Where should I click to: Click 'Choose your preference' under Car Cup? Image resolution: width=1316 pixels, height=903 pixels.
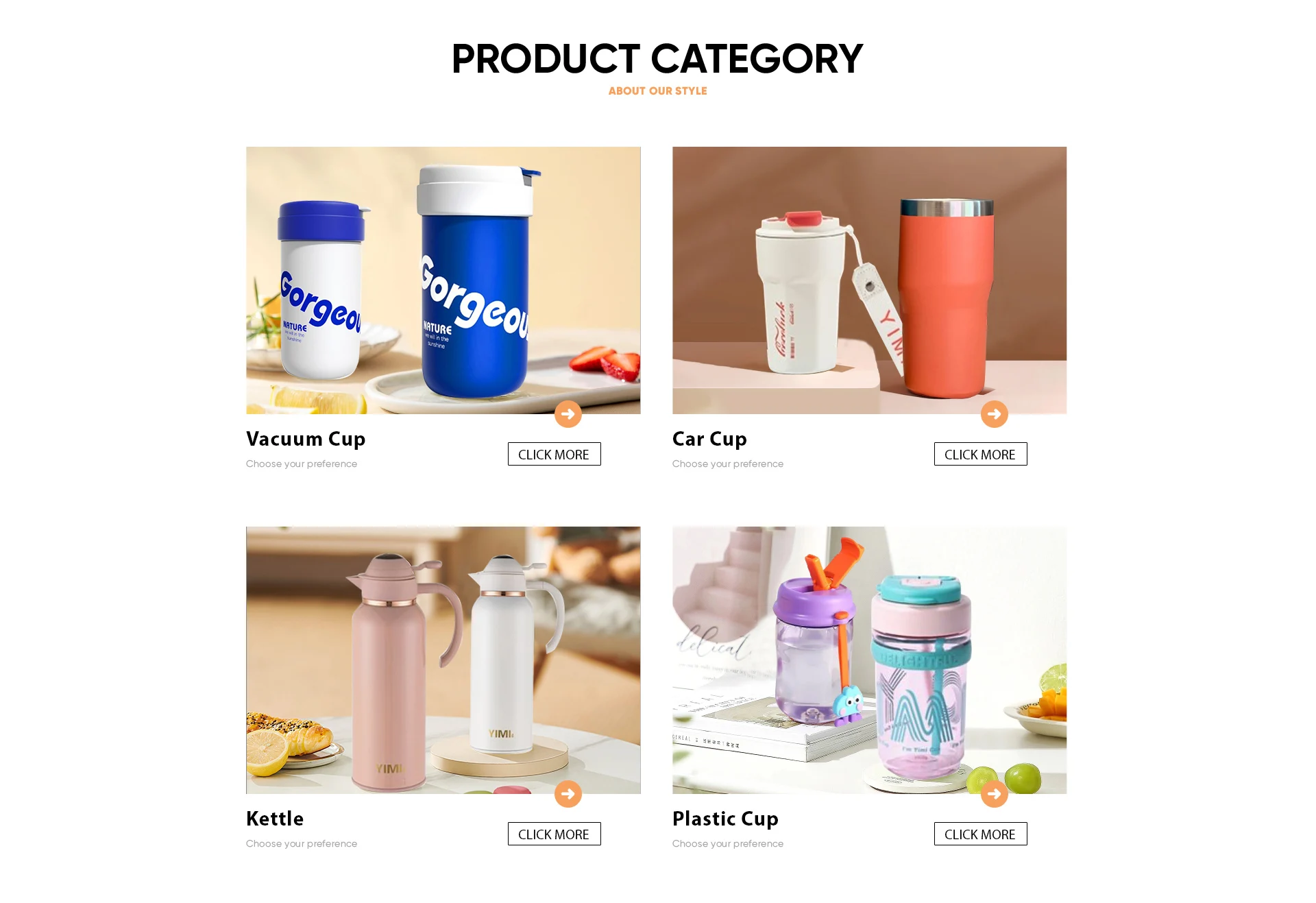point(728,464)
